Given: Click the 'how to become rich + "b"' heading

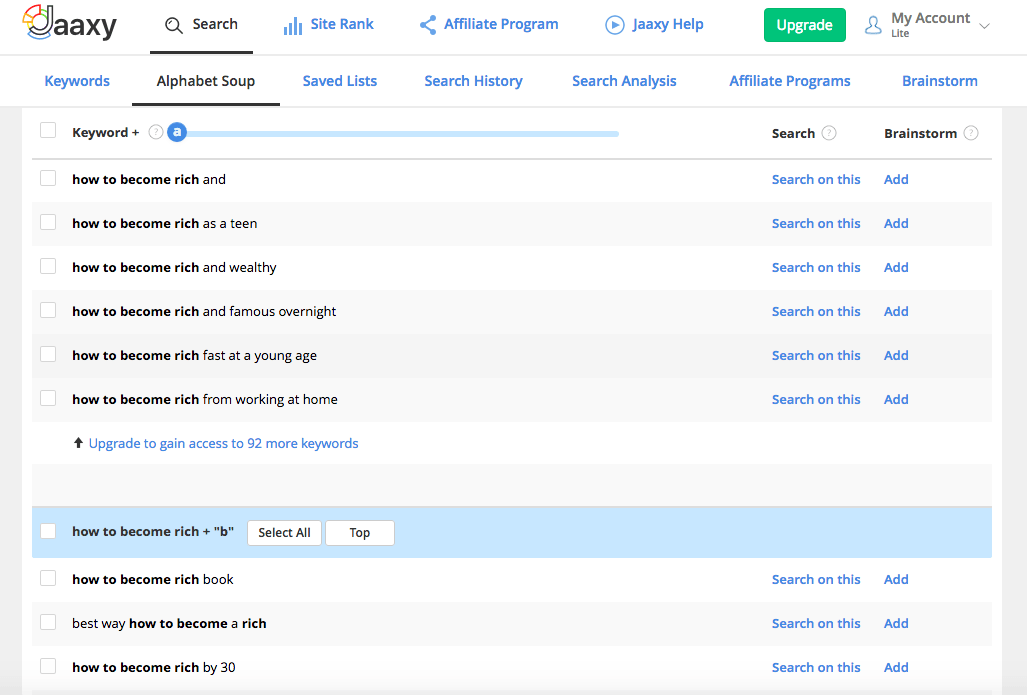Looking at the screenshot, I should click(153, 531).
